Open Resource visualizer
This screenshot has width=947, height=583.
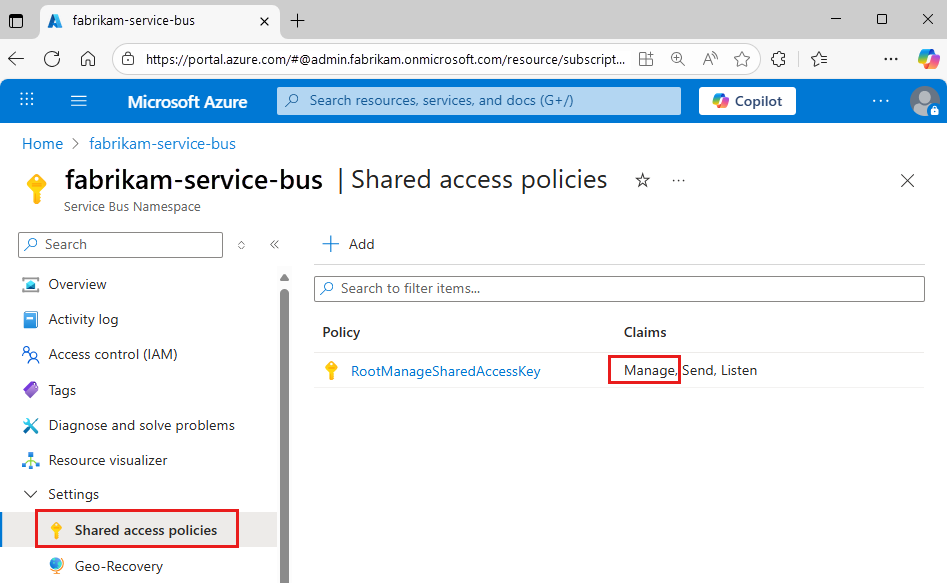pos(108,460)
